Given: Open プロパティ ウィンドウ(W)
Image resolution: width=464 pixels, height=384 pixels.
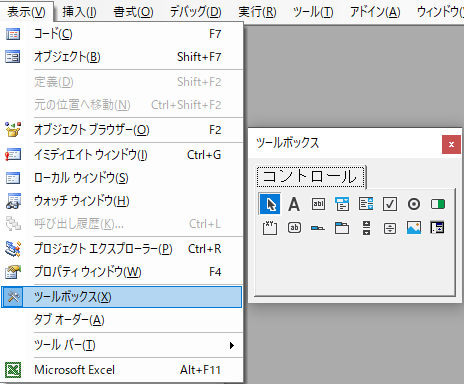Looking at the screenshot, I should [x=122, y=272].
